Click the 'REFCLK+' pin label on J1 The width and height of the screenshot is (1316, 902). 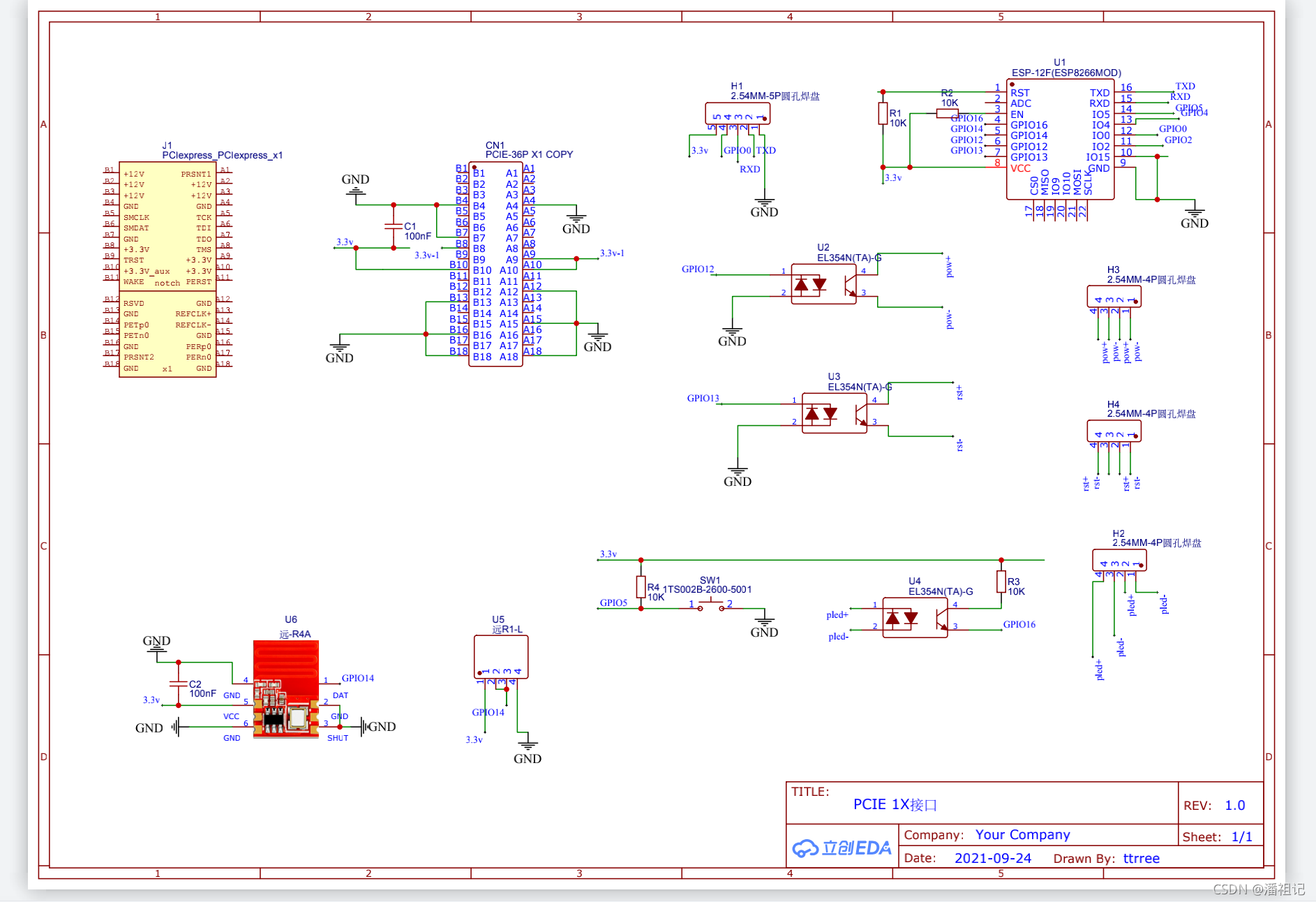coord(193,313)
